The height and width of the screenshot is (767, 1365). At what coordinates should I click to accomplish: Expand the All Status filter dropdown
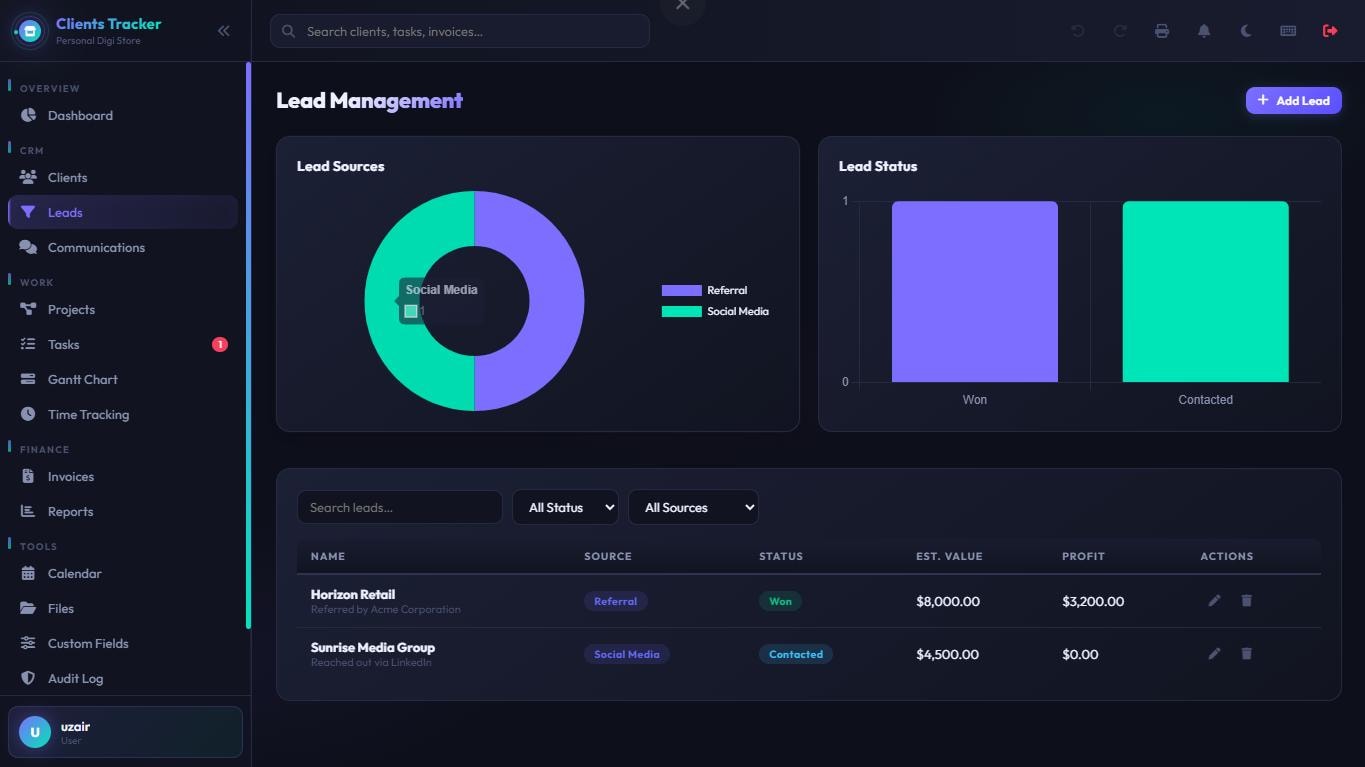pos(565,507)
